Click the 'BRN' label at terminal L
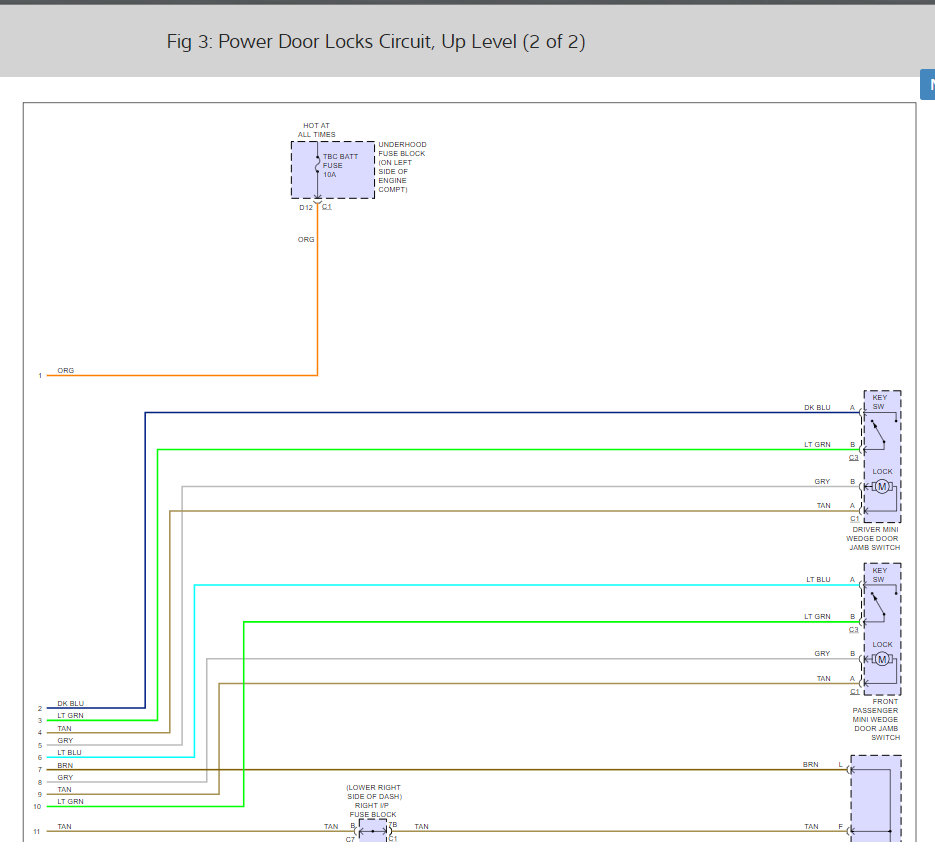Screen dimensions: 935x857 coord(810,764)
